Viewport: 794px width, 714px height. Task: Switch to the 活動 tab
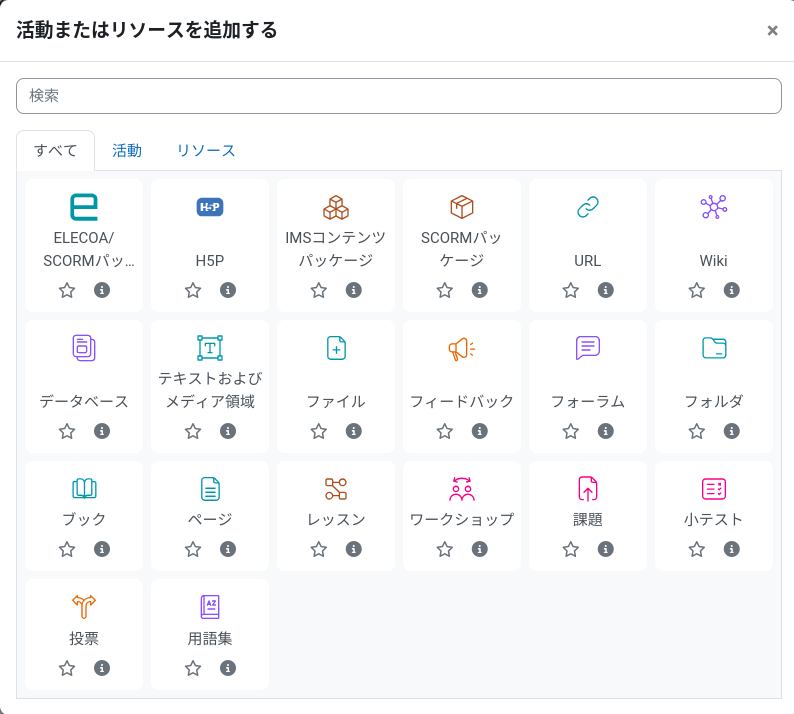[x=127, y=151]
